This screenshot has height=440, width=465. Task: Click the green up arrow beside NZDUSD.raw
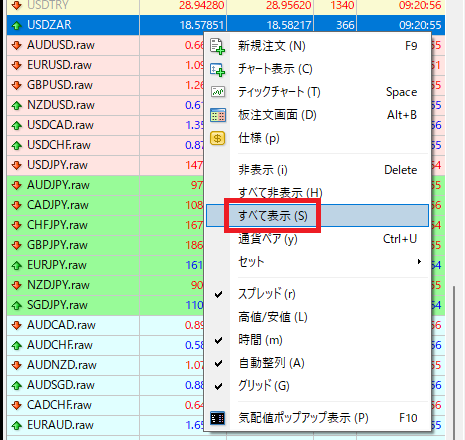[x=17, y=105]
